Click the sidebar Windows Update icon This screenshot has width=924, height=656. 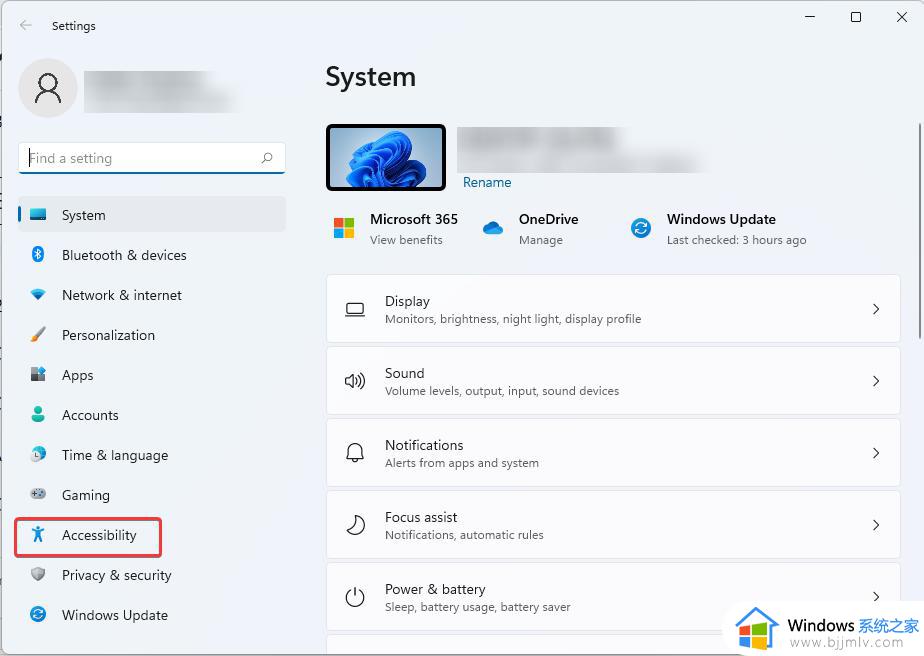point(38,614)
